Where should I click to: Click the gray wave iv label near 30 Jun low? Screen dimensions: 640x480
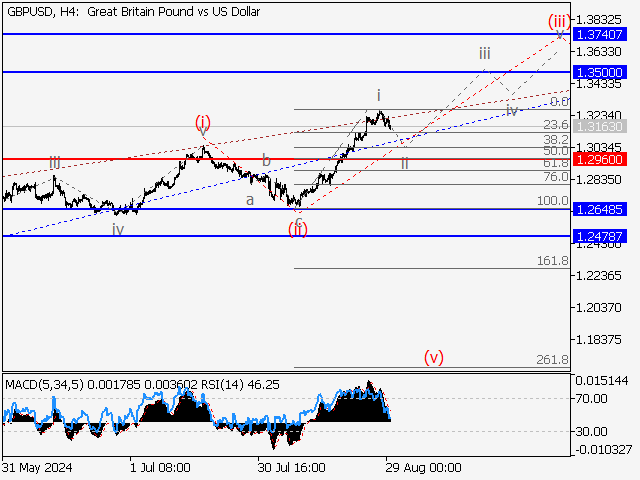(x=118, y=230)
